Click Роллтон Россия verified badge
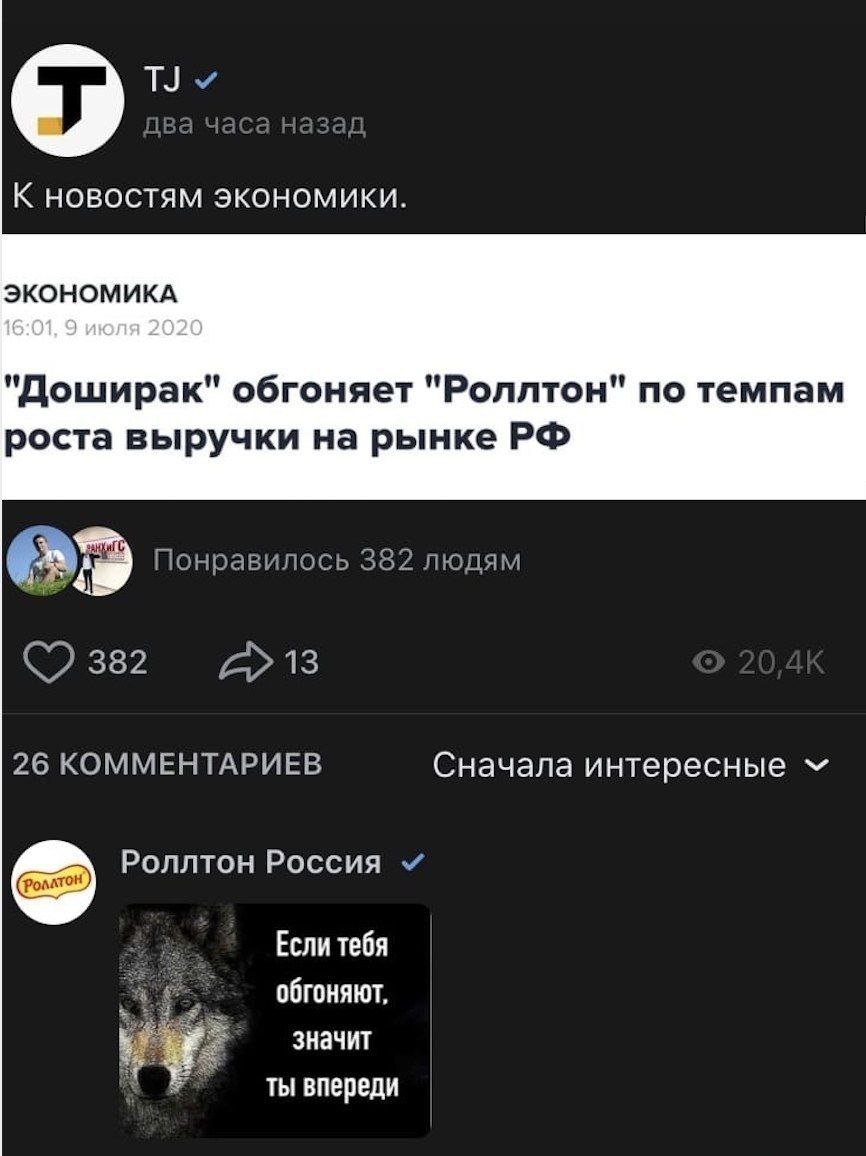 pos(413,861)
